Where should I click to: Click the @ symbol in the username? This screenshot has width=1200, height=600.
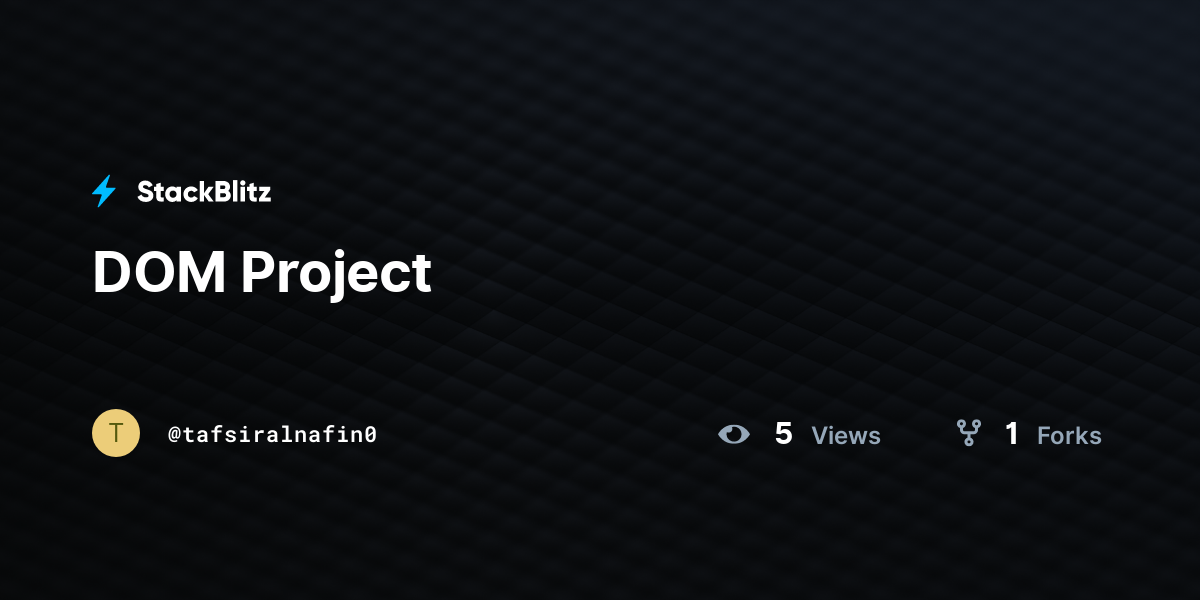coord(174,435)
